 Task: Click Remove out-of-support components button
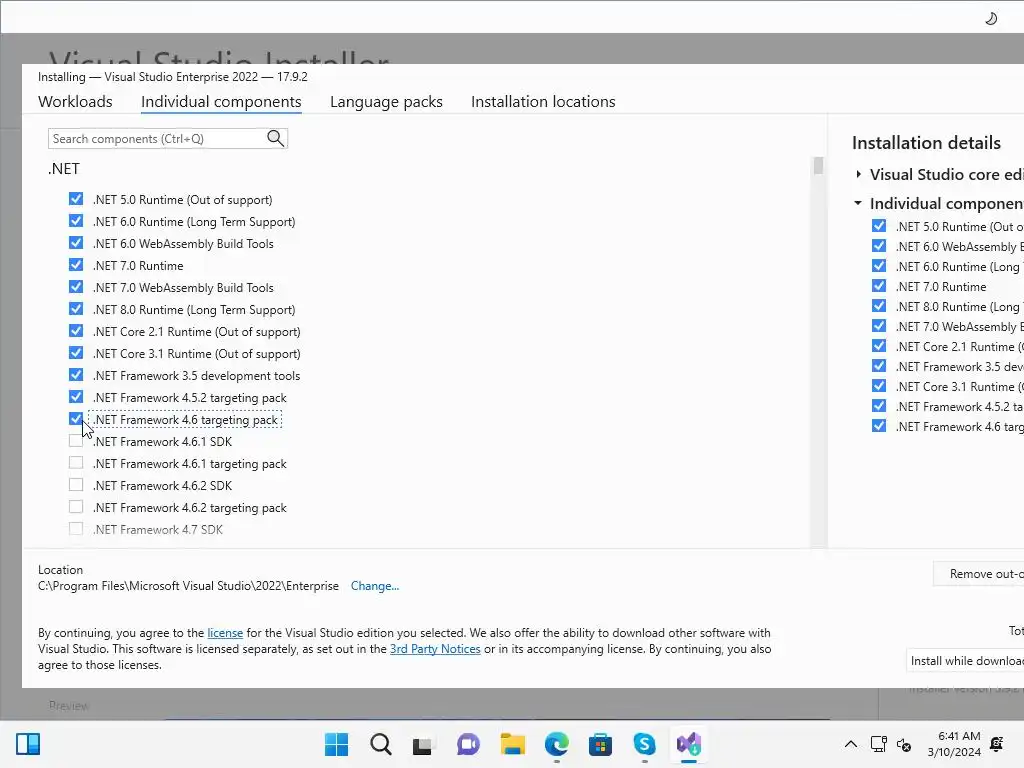(x=979, y=573)
